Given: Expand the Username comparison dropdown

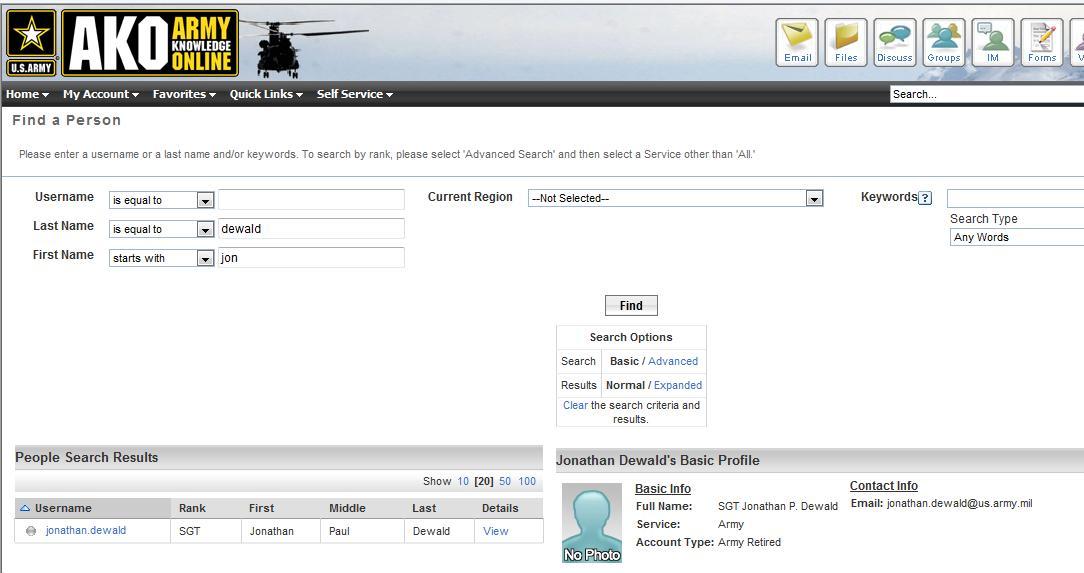Looking at the screenshot, I should 205,200.
